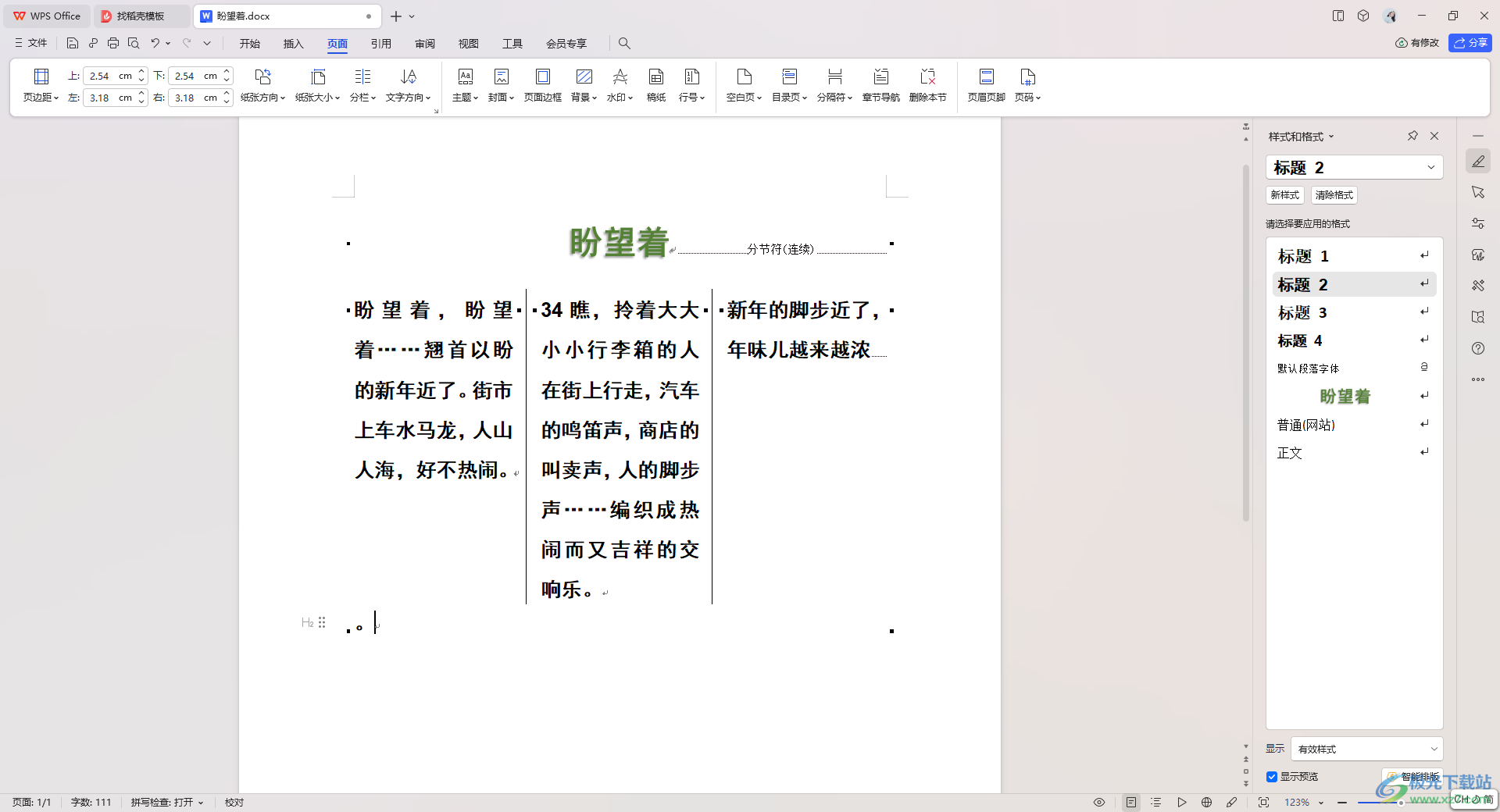This screenshot has height=812, width=1500.
Task: Open print preview icon
Action: [x=134, y=43]
